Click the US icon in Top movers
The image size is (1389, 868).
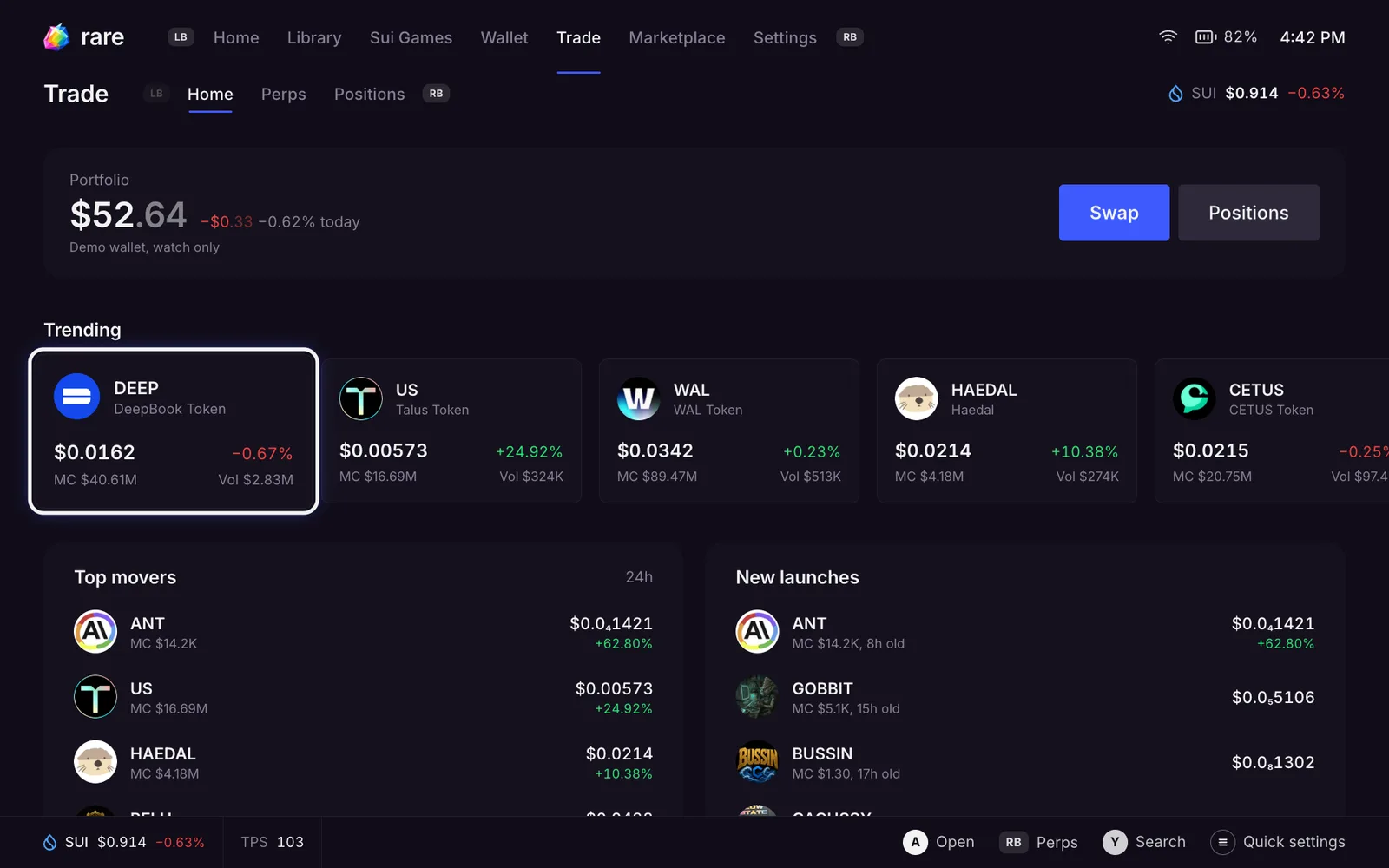pos(95,697)
